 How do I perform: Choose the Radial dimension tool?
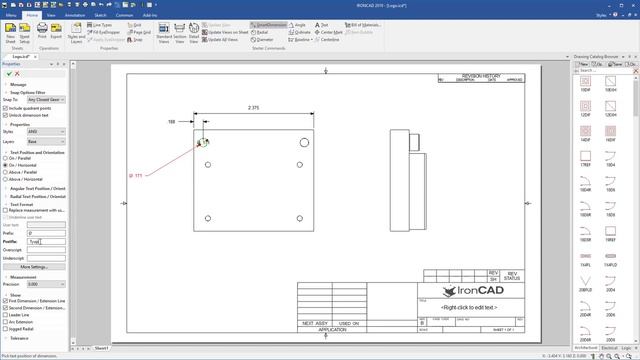click(x=259, y=32)
